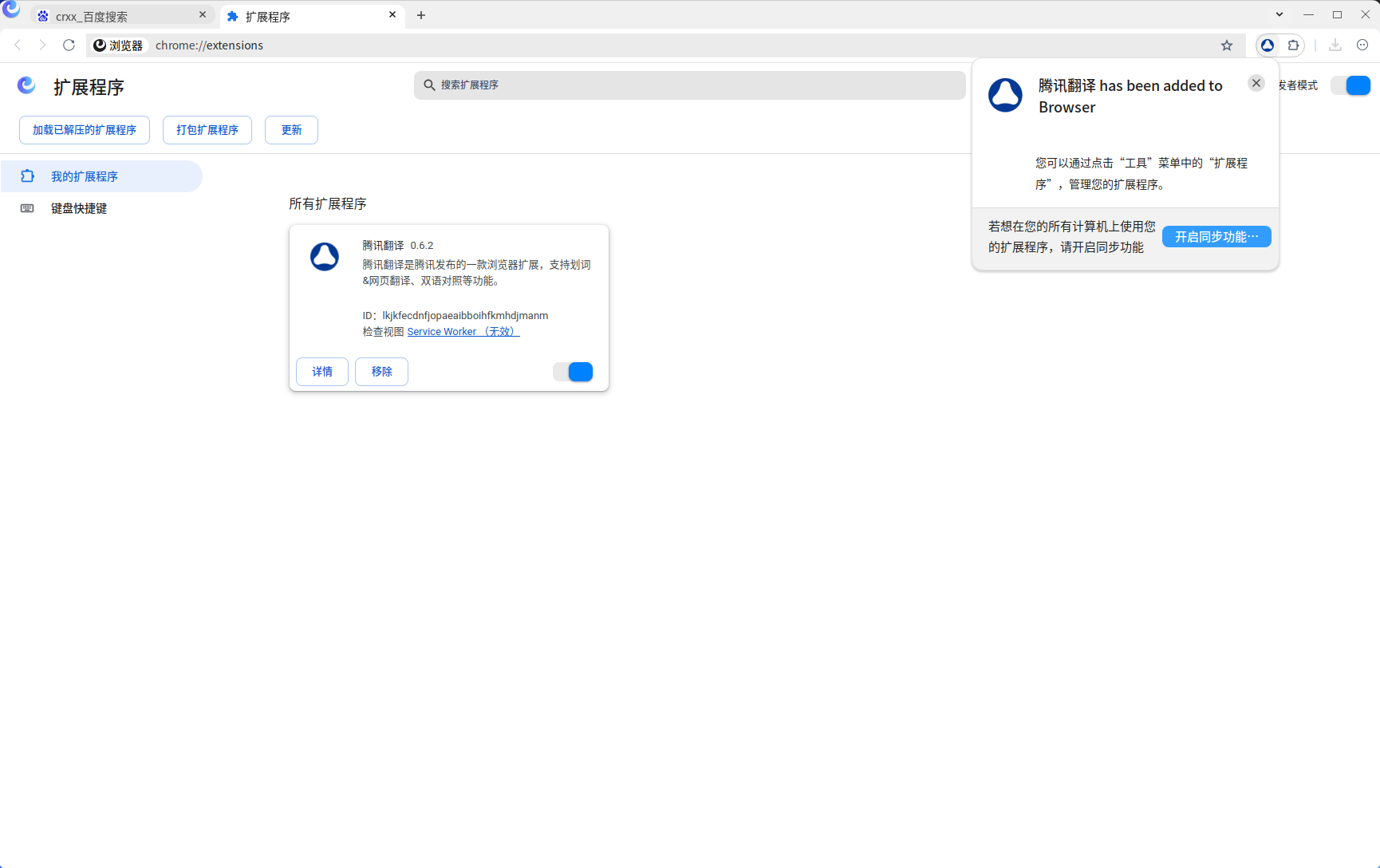The image size is (1380, 868).
Task: Focus the 搜索扩展程序 search field
Action: click(x=690, y=85)
